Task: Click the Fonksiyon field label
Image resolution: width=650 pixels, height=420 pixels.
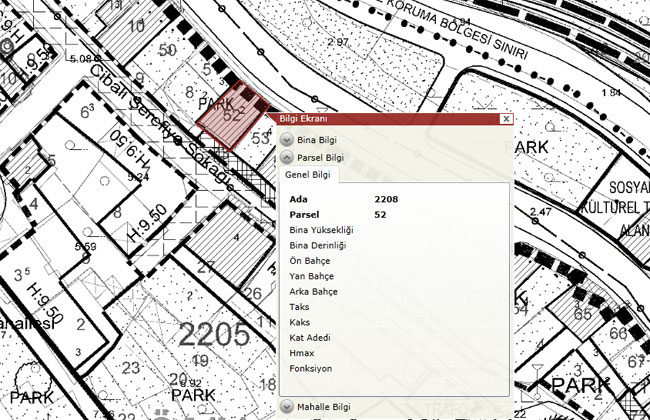Action: (309, 366)
